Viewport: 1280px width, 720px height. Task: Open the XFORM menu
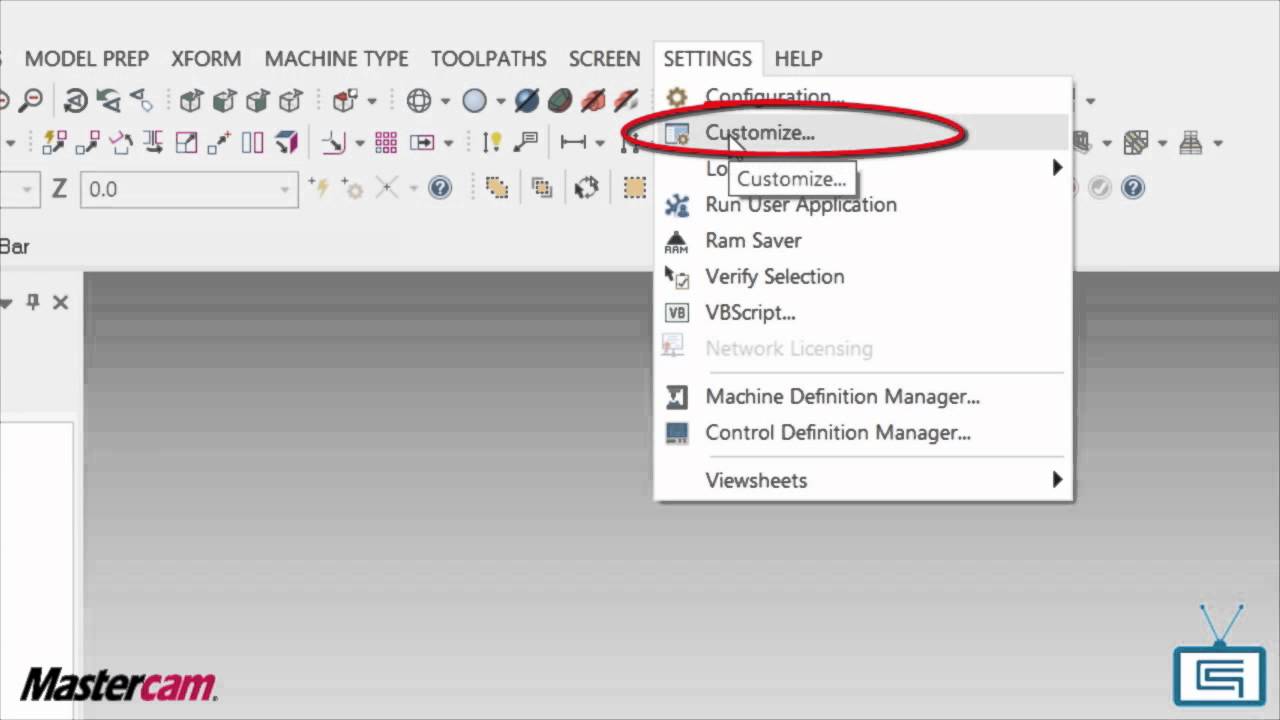pyautogui.click(x=206, y=59)
